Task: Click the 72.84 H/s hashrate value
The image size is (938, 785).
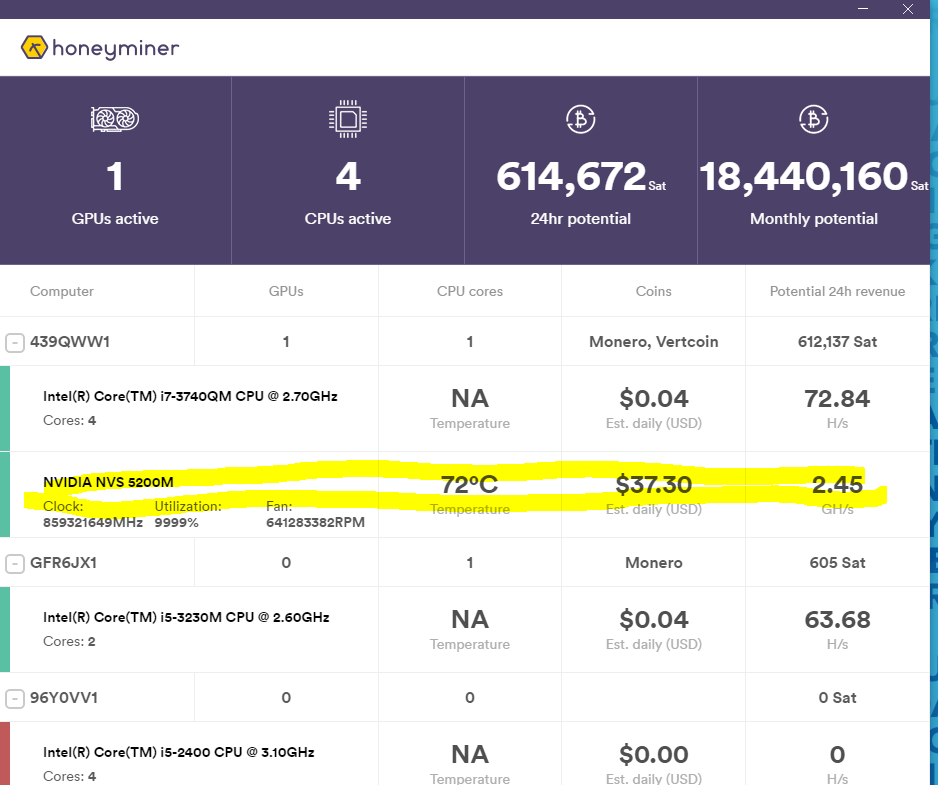Action: point(837,398)
